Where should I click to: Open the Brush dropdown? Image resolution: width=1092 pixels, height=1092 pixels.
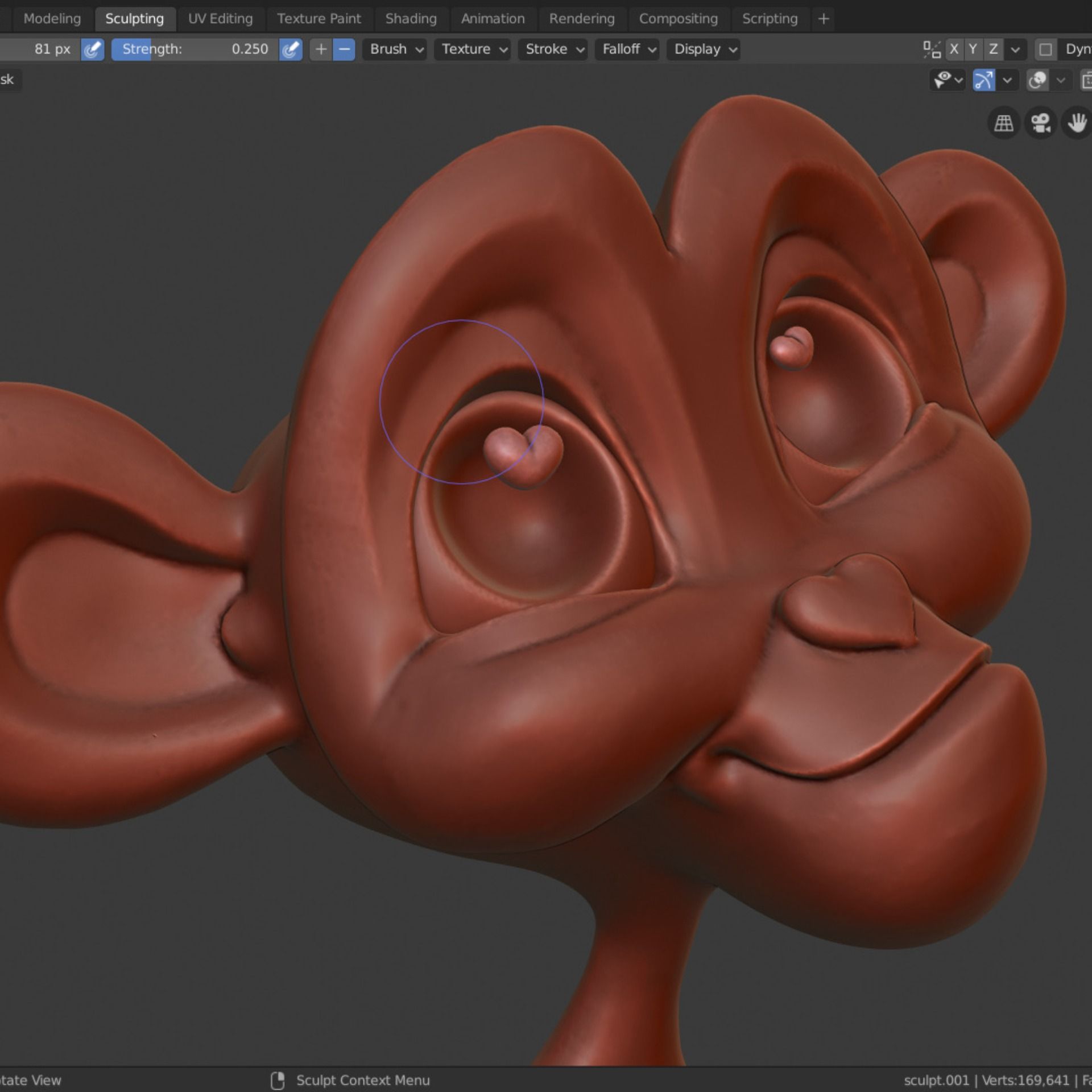click(x=395, y=49)
